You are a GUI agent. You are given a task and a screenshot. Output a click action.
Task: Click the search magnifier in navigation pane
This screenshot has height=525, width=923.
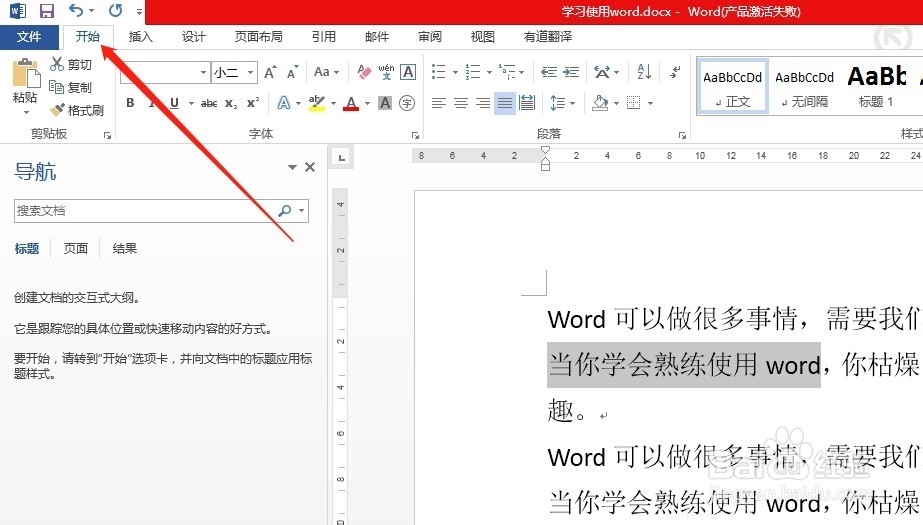[x=285, y=210]
